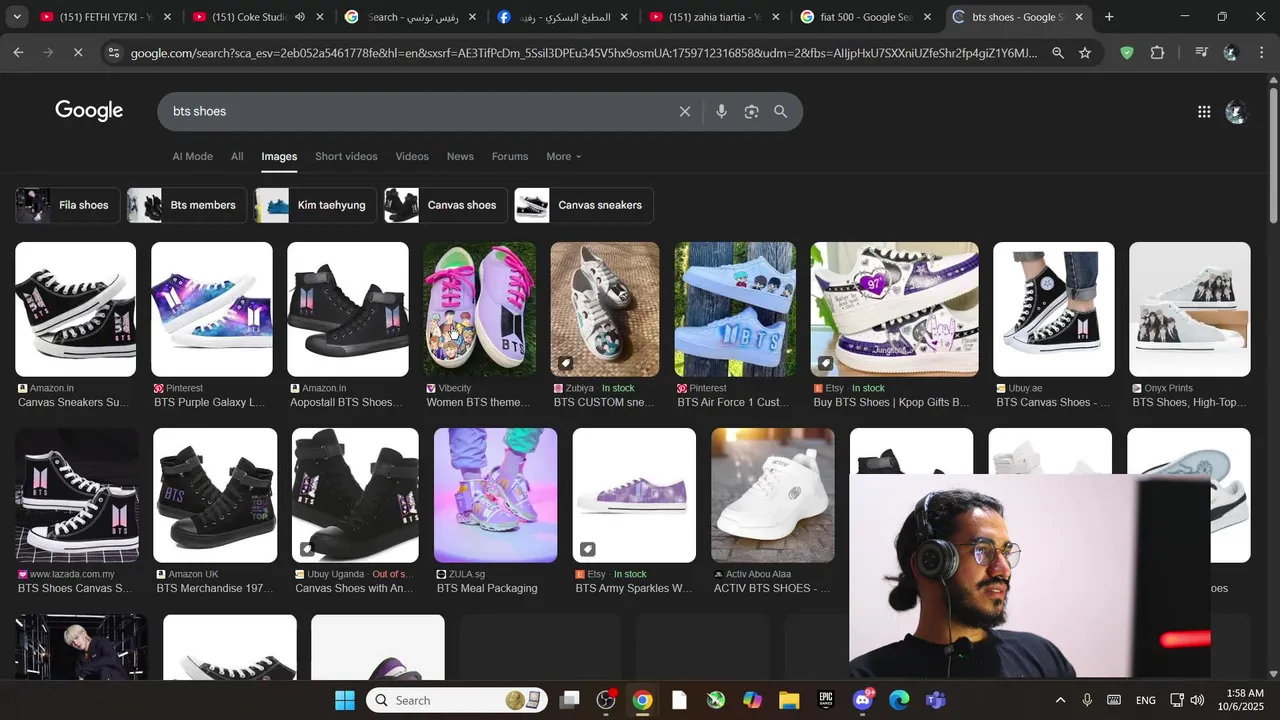
Task: Bookmark this page with the star
Action: click(1085, 53)
